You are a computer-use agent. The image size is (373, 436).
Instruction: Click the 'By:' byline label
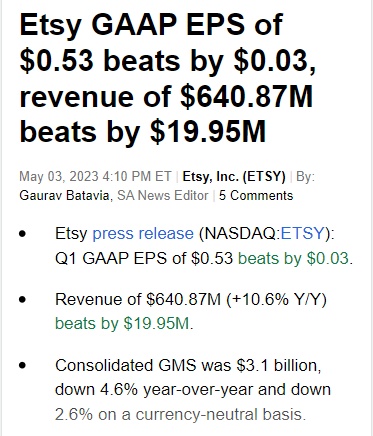305,177
